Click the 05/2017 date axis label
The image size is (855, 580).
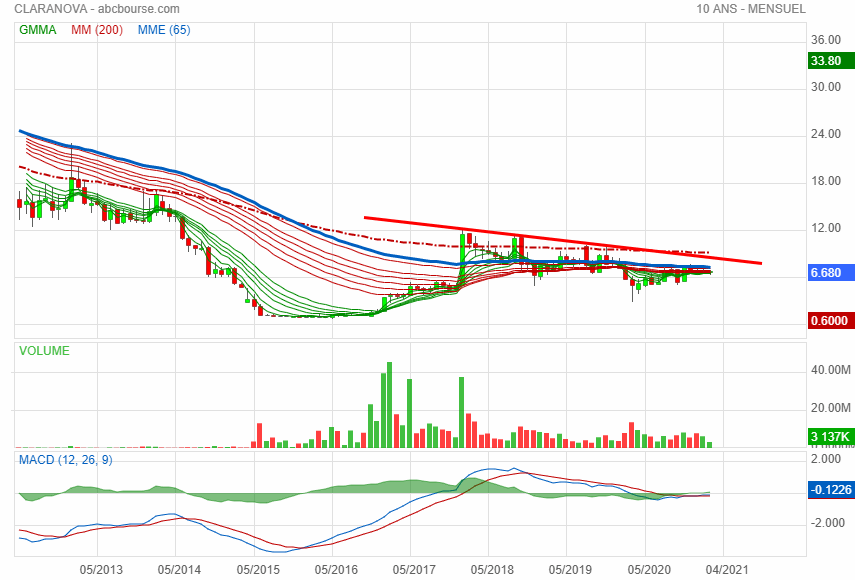(414, 570)
